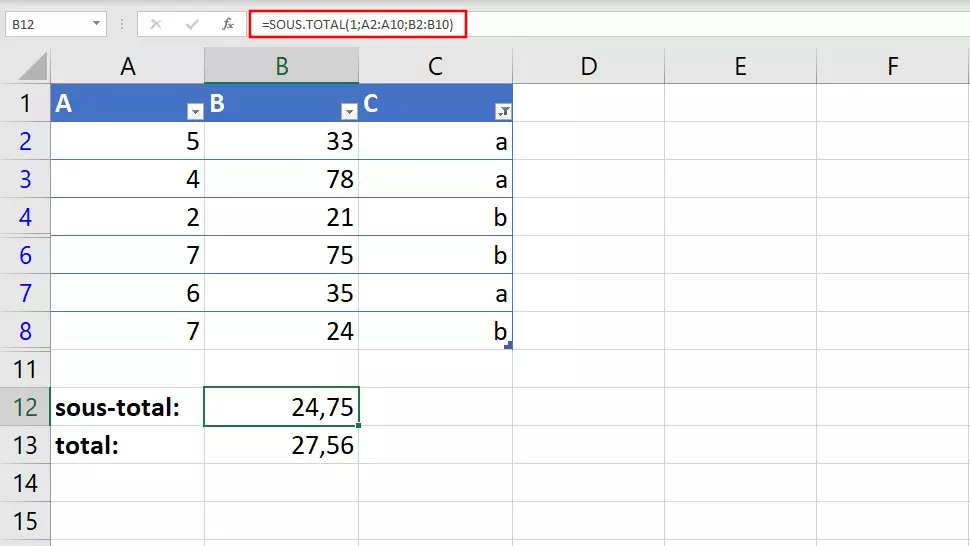The image size is (970, 546).
Task: Click the Cancel (X) formula bar icon
Action: 155,24
